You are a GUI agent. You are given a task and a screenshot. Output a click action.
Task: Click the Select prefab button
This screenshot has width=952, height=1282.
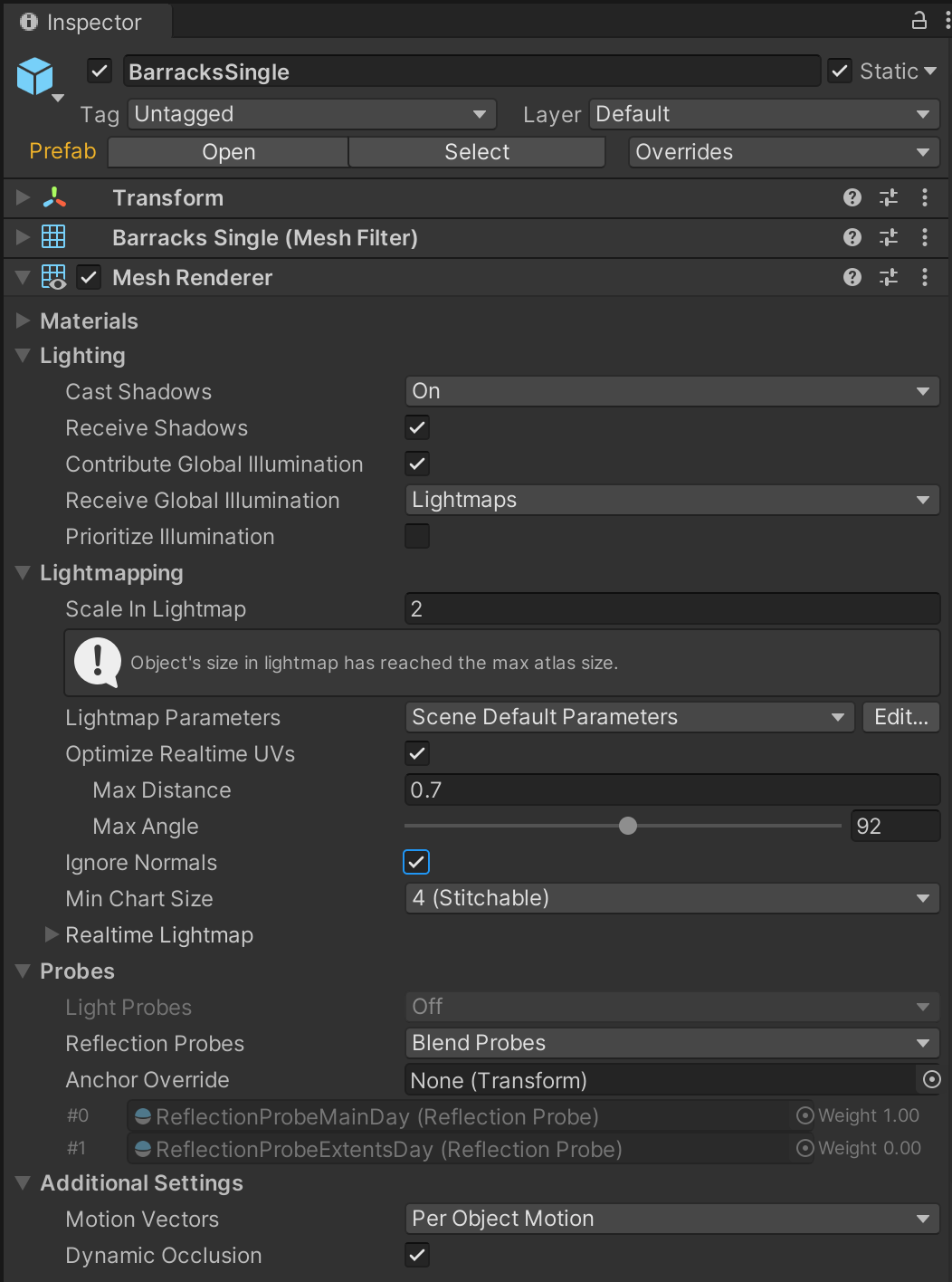pyautogui.click(x=476, y=151)
